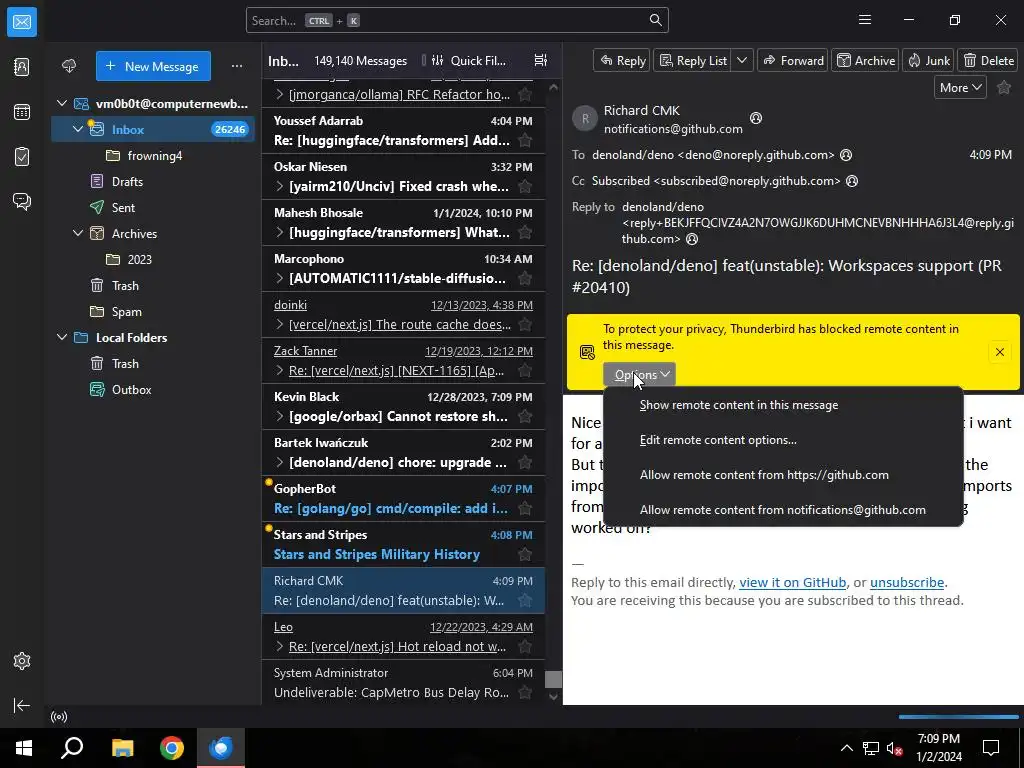
Task: Forward the open message
Action: click(793, 61)
